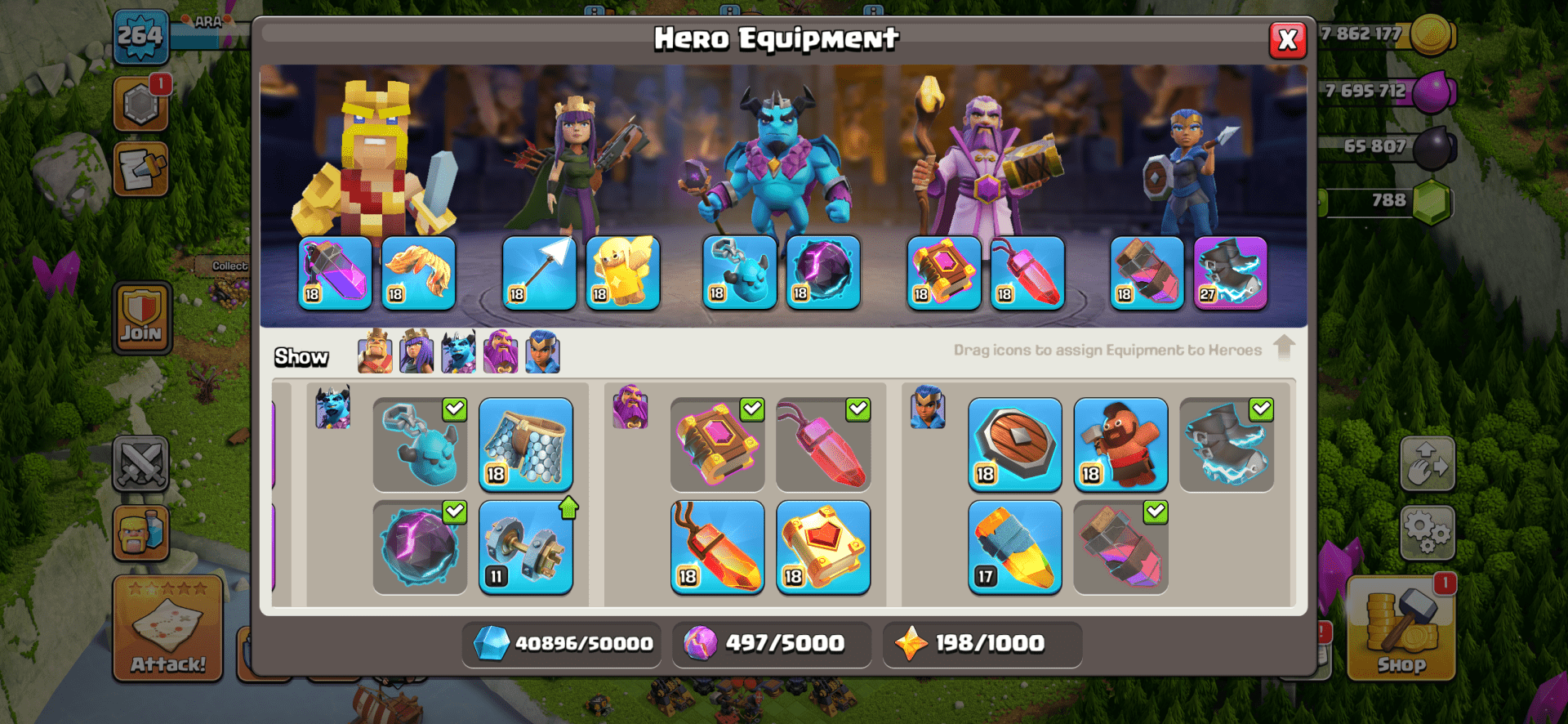Toggle Archer Queen filter in Show row
This screenshot has width=1568, height=724.
click(416, 352)
